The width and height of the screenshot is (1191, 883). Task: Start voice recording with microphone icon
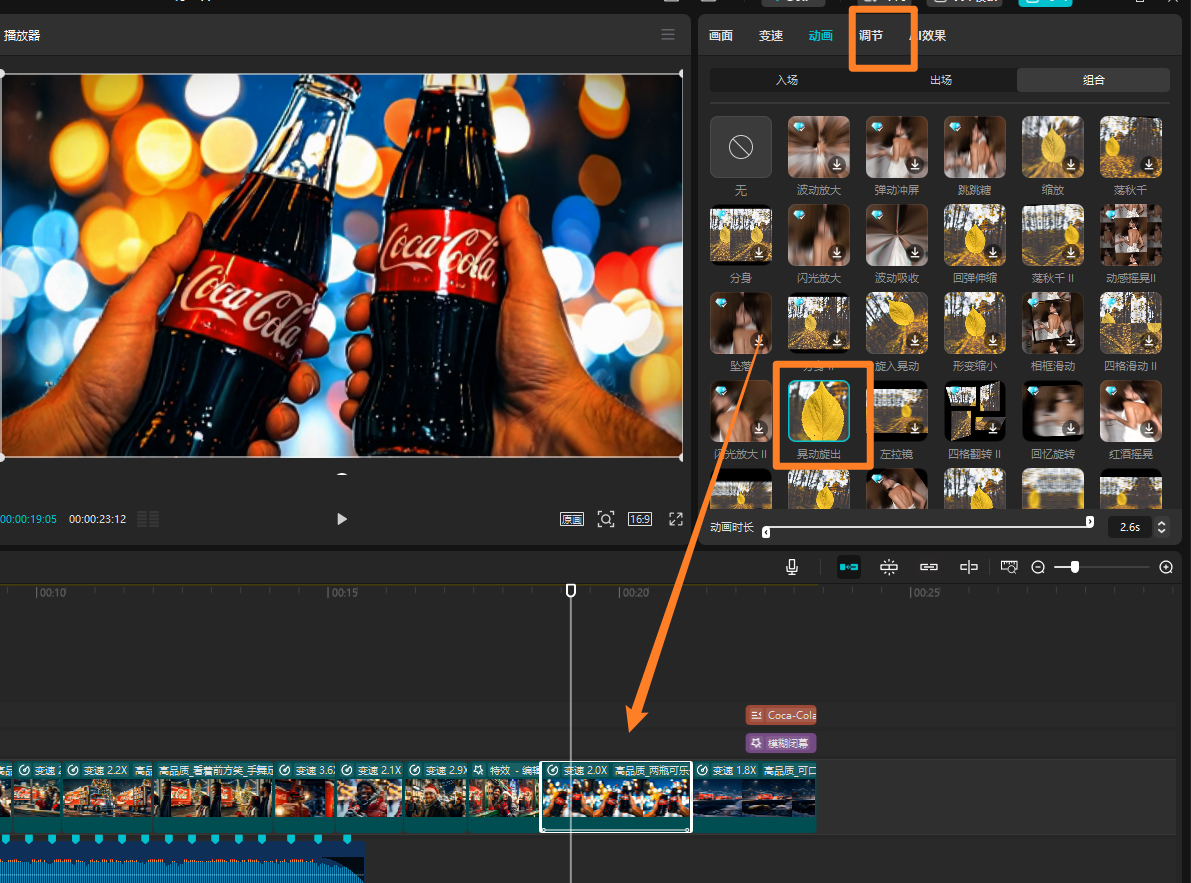coord(791,567)
